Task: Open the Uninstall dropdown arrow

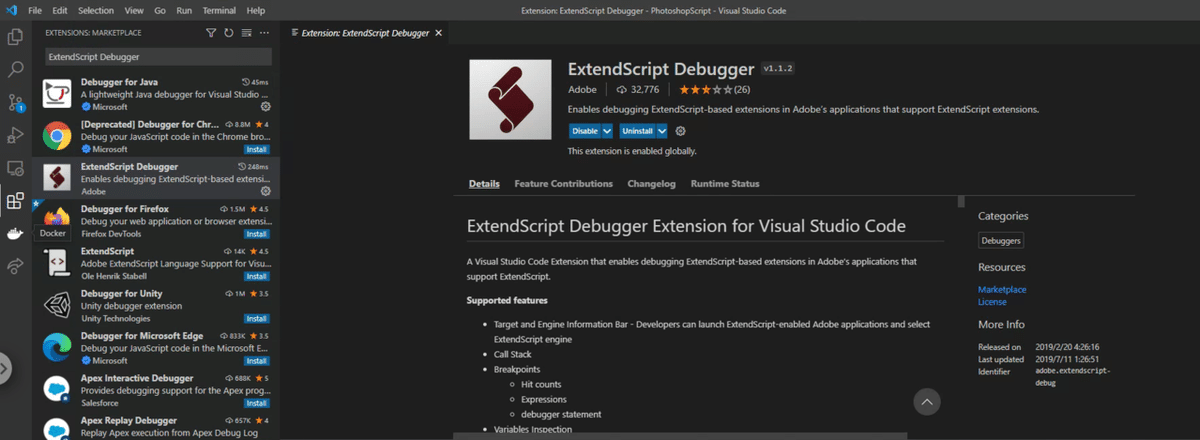Action: 662,131
